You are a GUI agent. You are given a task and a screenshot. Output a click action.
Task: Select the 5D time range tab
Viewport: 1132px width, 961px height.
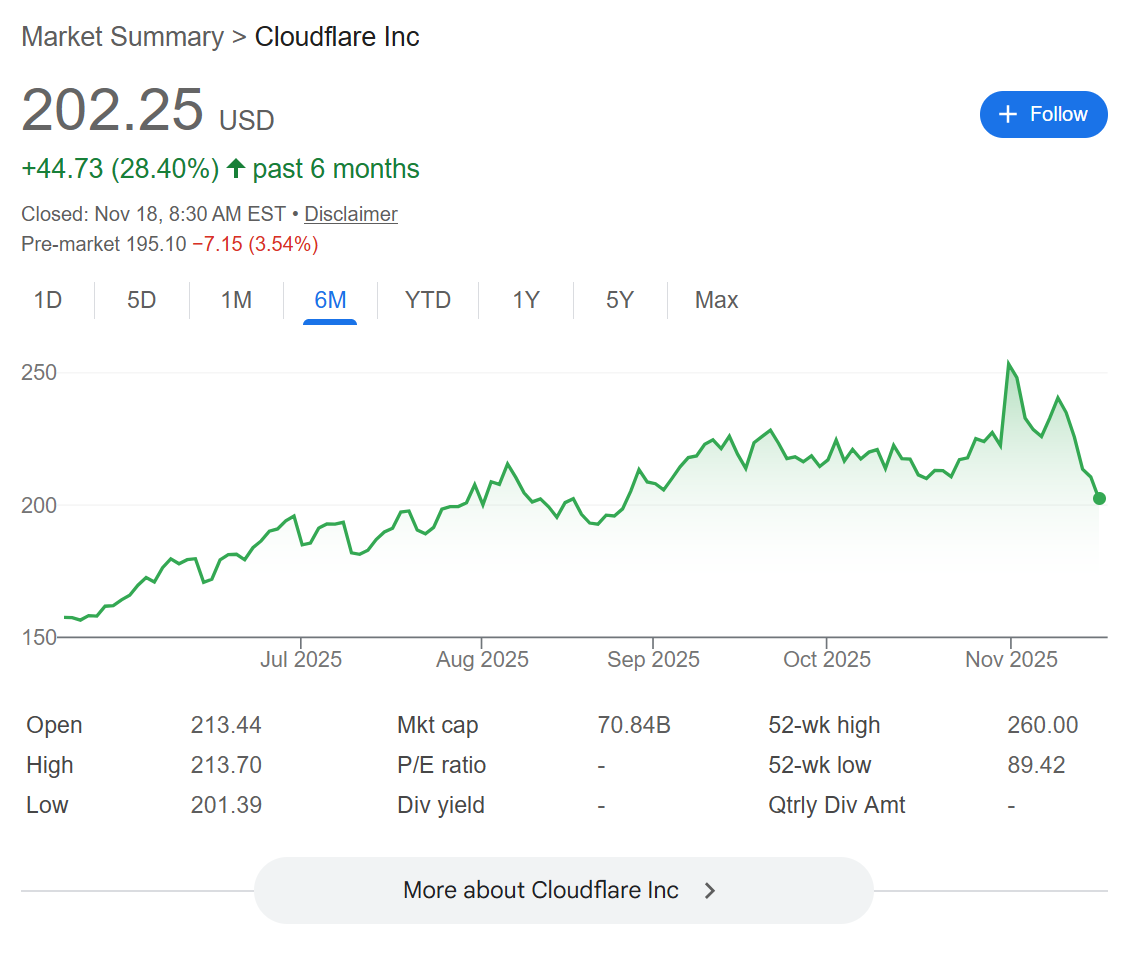tap(142, 300)
